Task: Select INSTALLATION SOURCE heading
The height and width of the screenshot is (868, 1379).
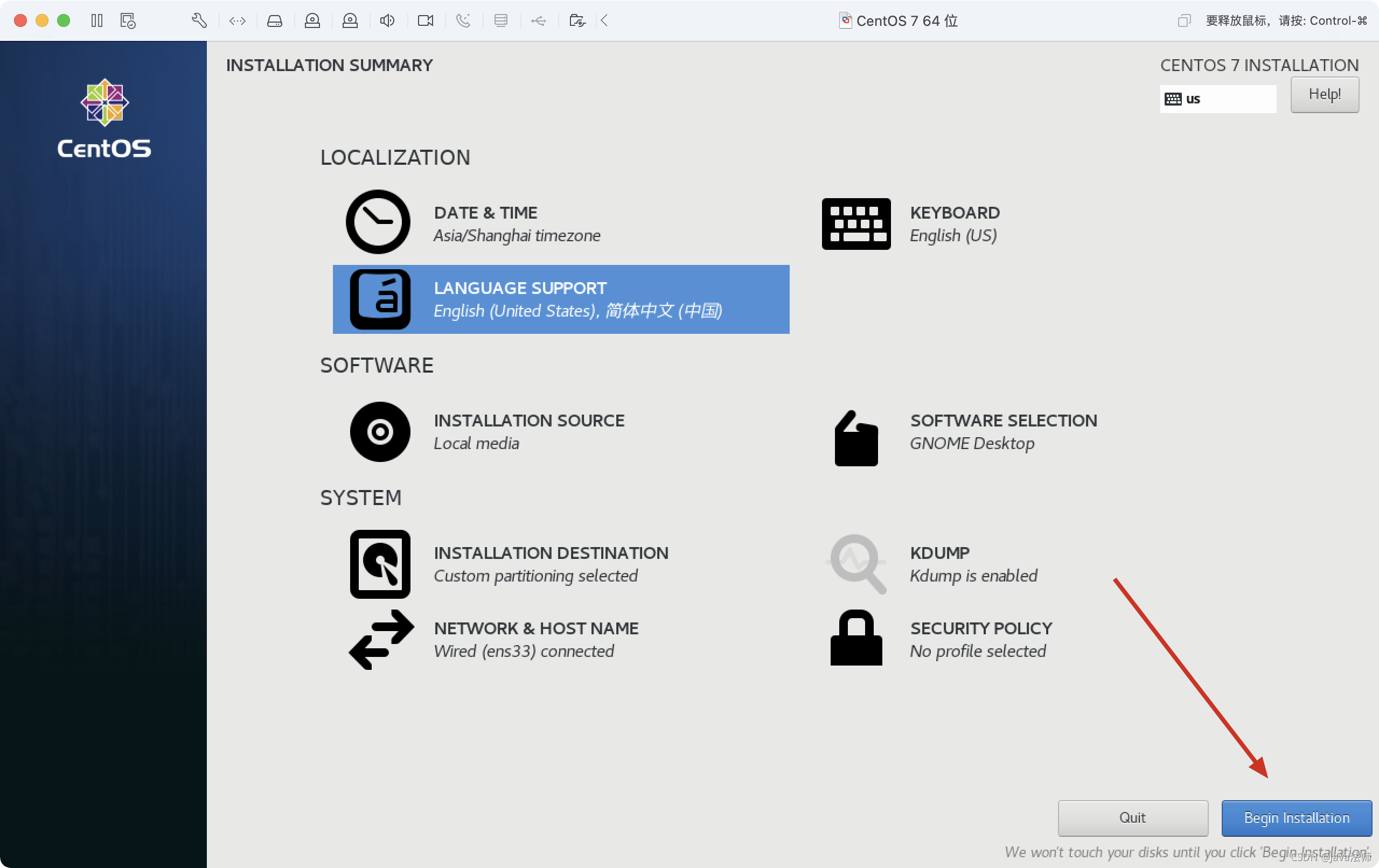Action: [x=529, y=421]
